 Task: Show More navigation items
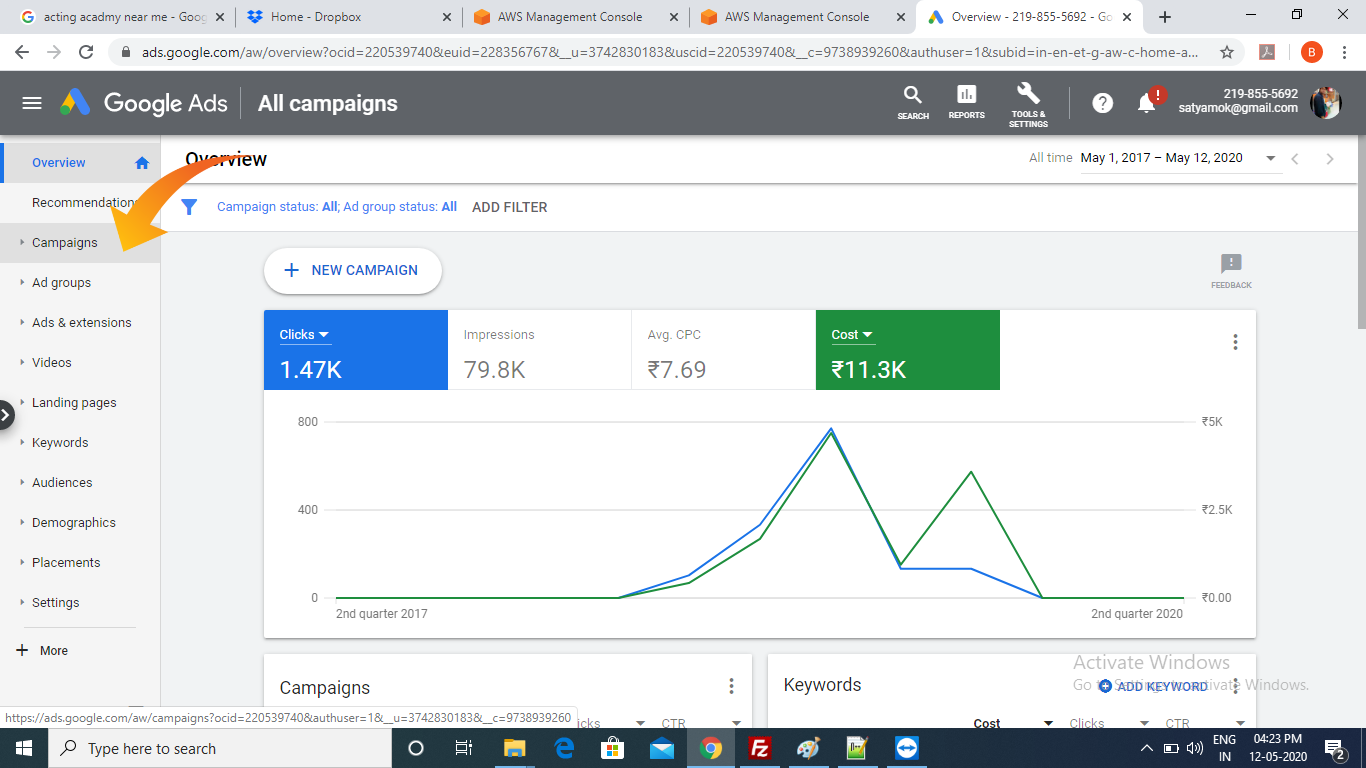(43, 650)
